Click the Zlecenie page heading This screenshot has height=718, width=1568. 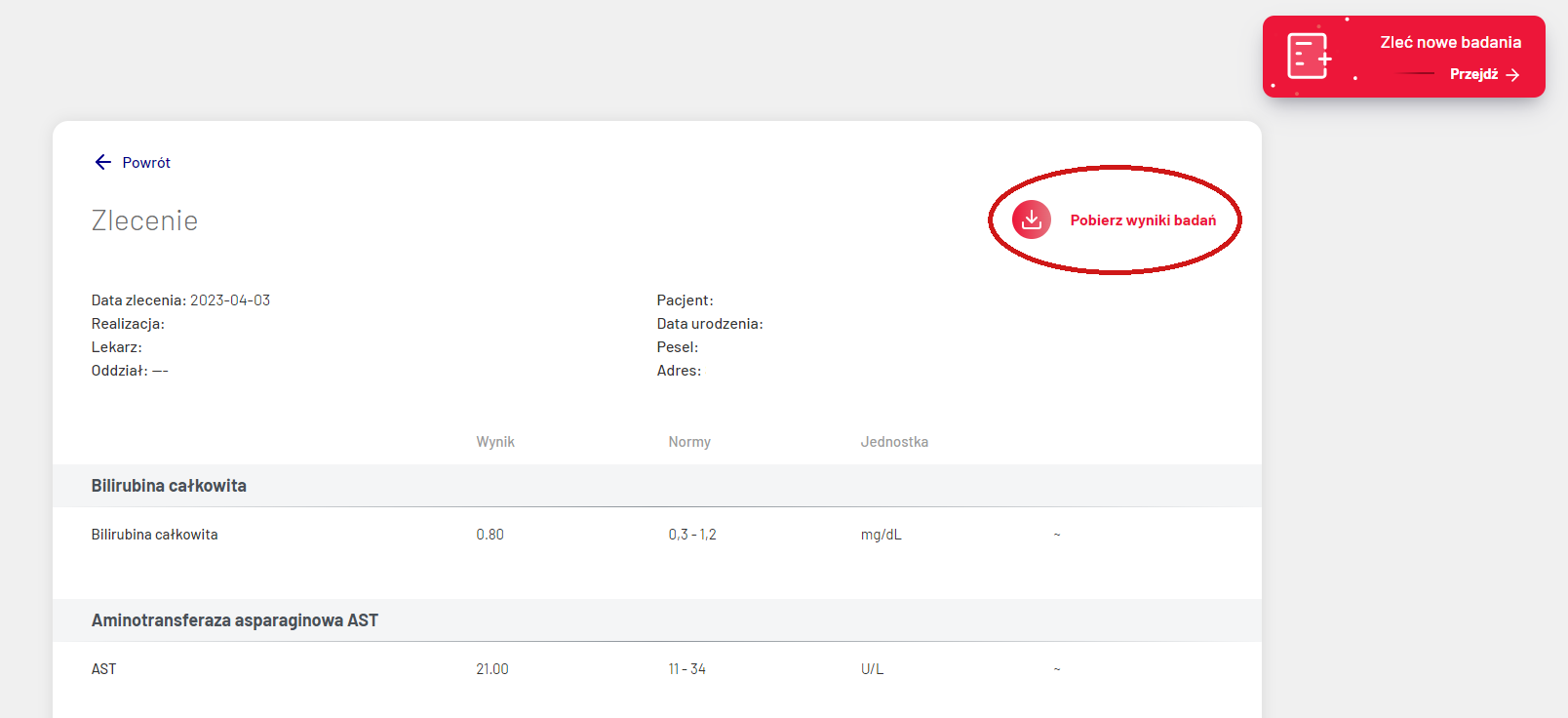tap(144, 220)
